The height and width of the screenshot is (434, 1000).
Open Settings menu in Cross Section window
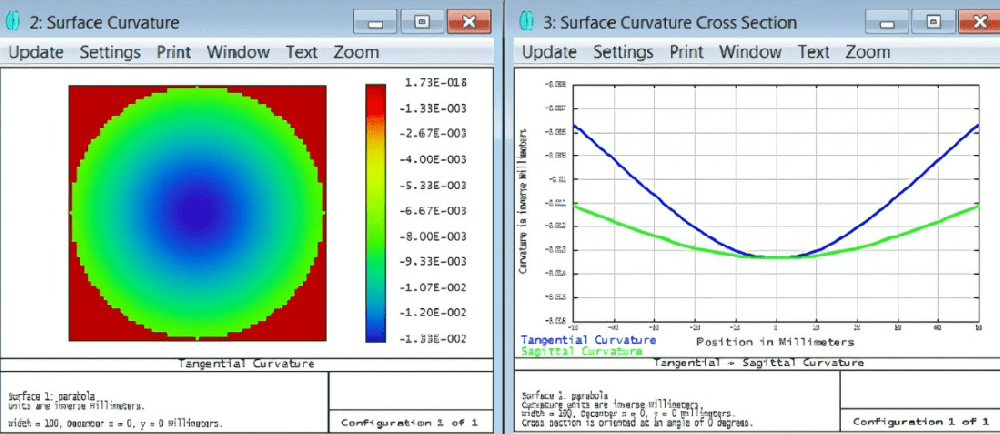point(622,52)
